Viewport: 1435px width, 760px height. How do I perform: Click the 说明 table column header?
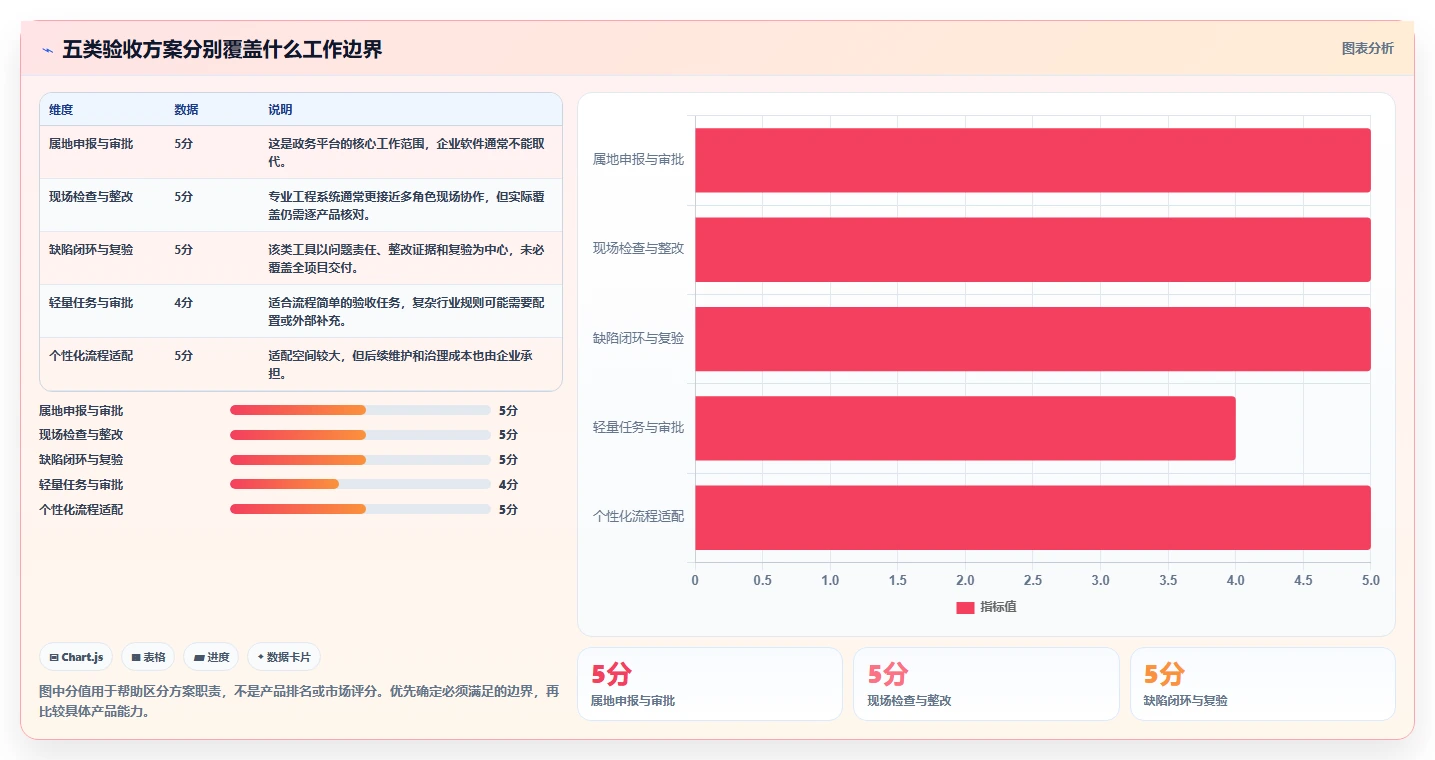coord(280,110)
